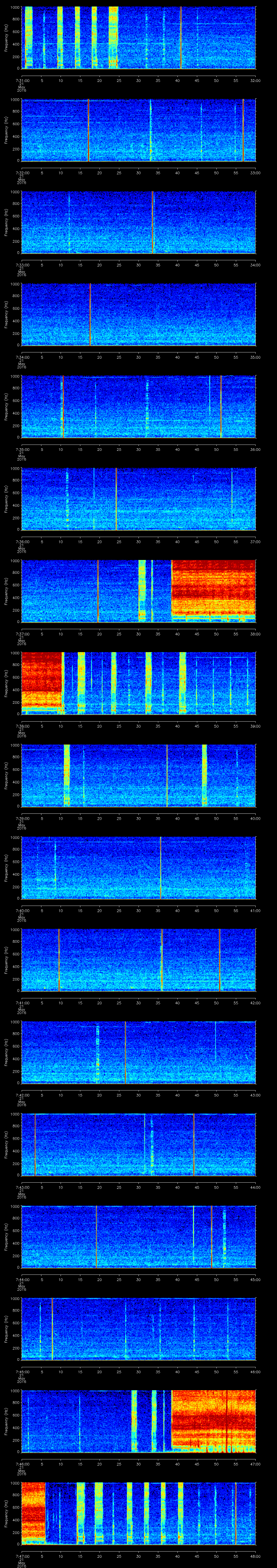277x1568 pixels.
Task: Select the spectrogram panel starting at 7:41:00
Action: pyautogui.click(x=139, y=960)
